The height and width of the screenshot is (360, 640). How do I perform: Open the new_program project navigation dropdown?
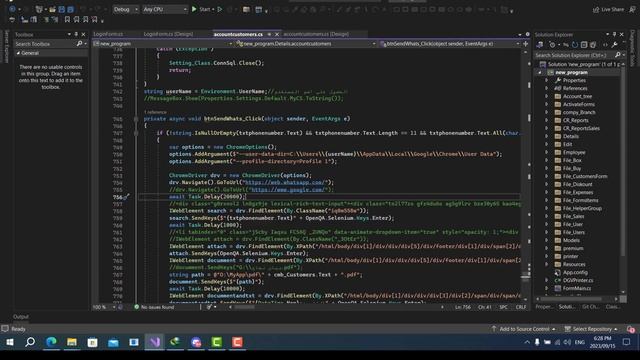(163, 44)
